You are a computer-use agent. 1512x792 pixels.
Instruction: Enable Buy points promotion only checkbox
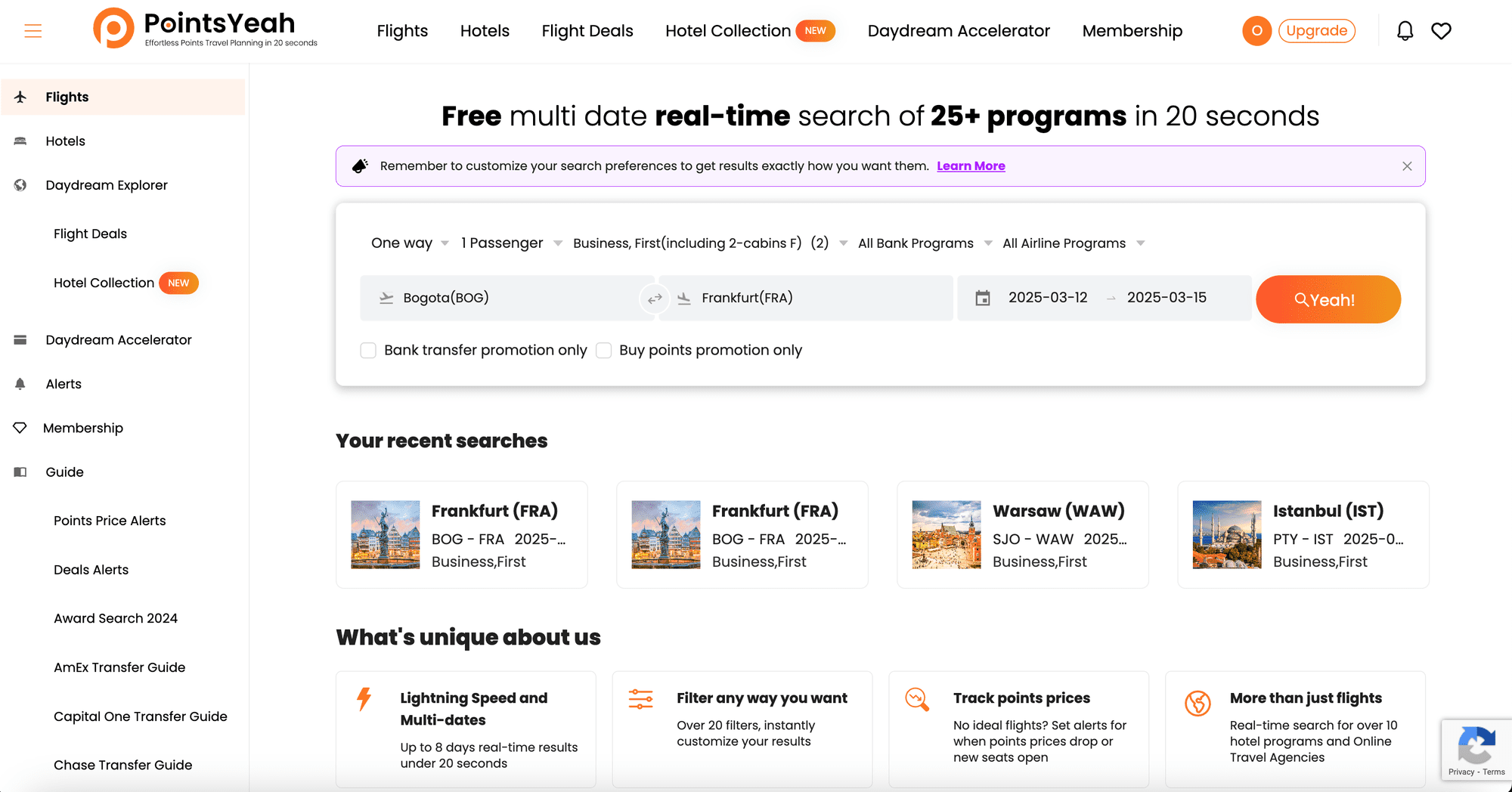click(x=603, y=350)
